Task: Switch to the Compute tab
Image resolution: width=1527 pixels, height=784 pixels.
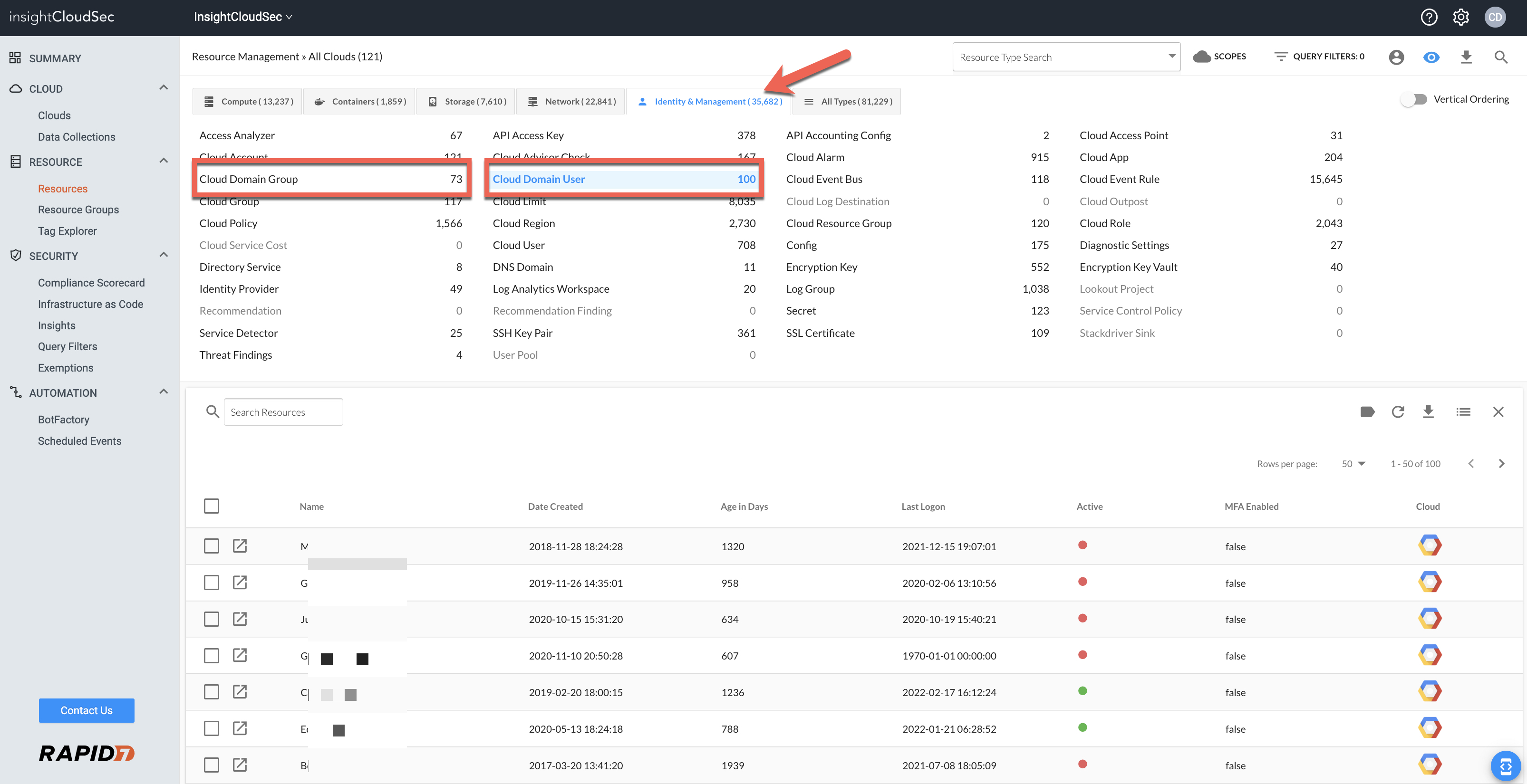Action: pyautogui.click(x=248, y=101)
